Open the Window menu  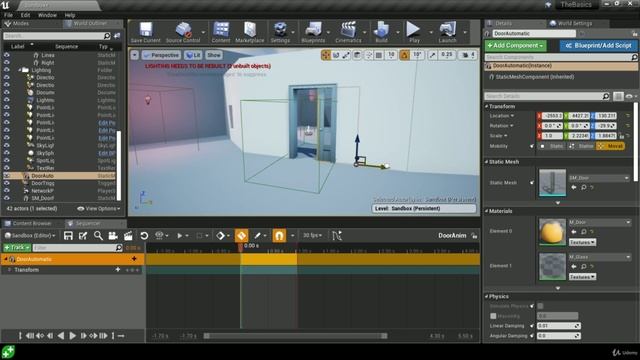pos(47,15)
